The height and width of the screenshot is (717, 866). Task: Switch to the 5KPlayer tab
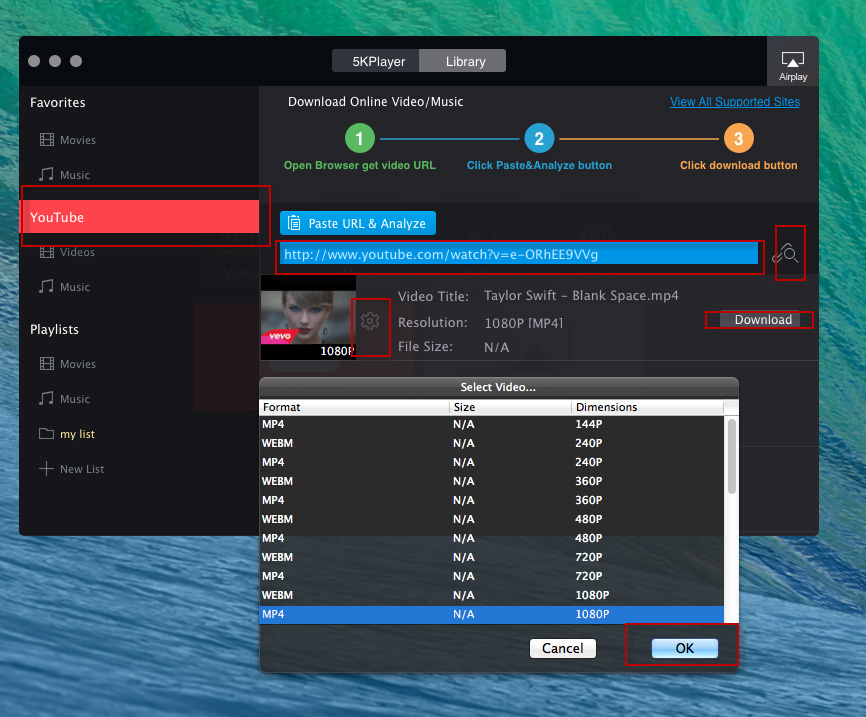click(376, 61)
